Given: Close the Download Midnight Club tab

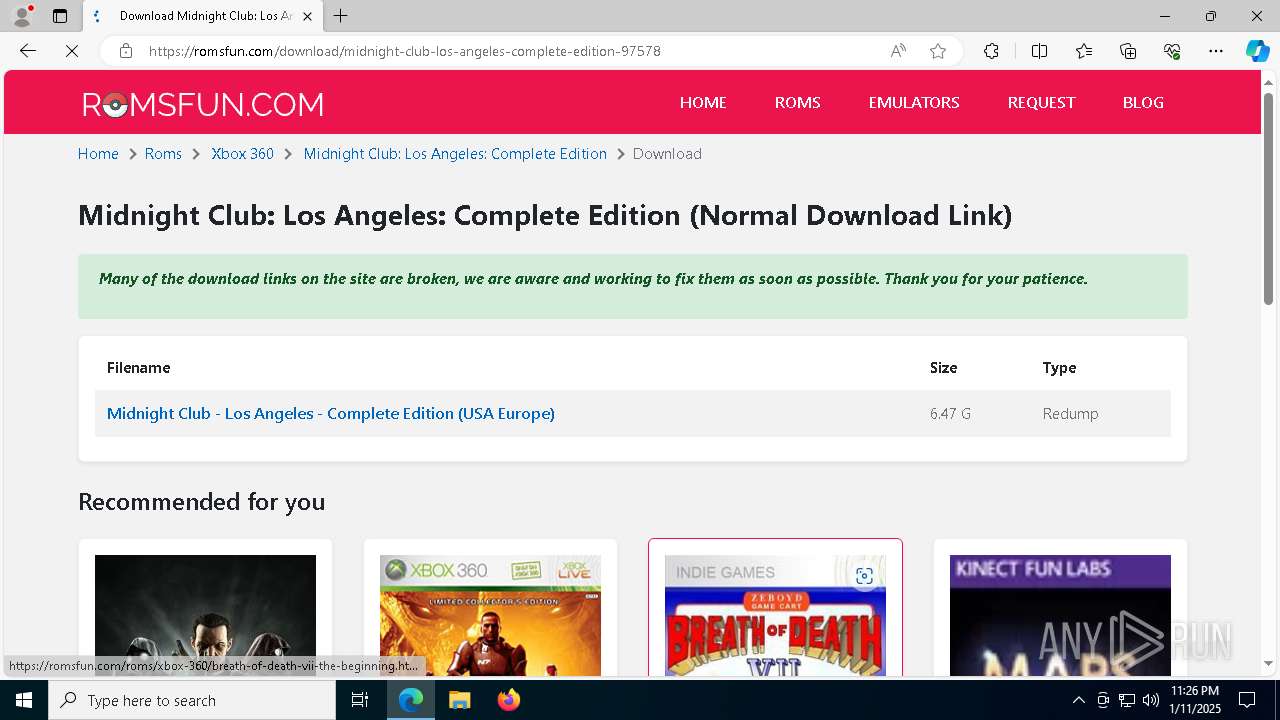Looking at the screenshot, I should [308, 16].
